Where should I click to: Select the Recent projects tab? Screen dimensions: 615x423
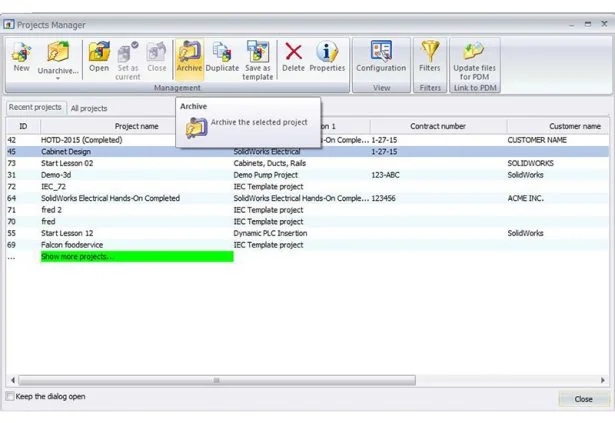[35, 107]
